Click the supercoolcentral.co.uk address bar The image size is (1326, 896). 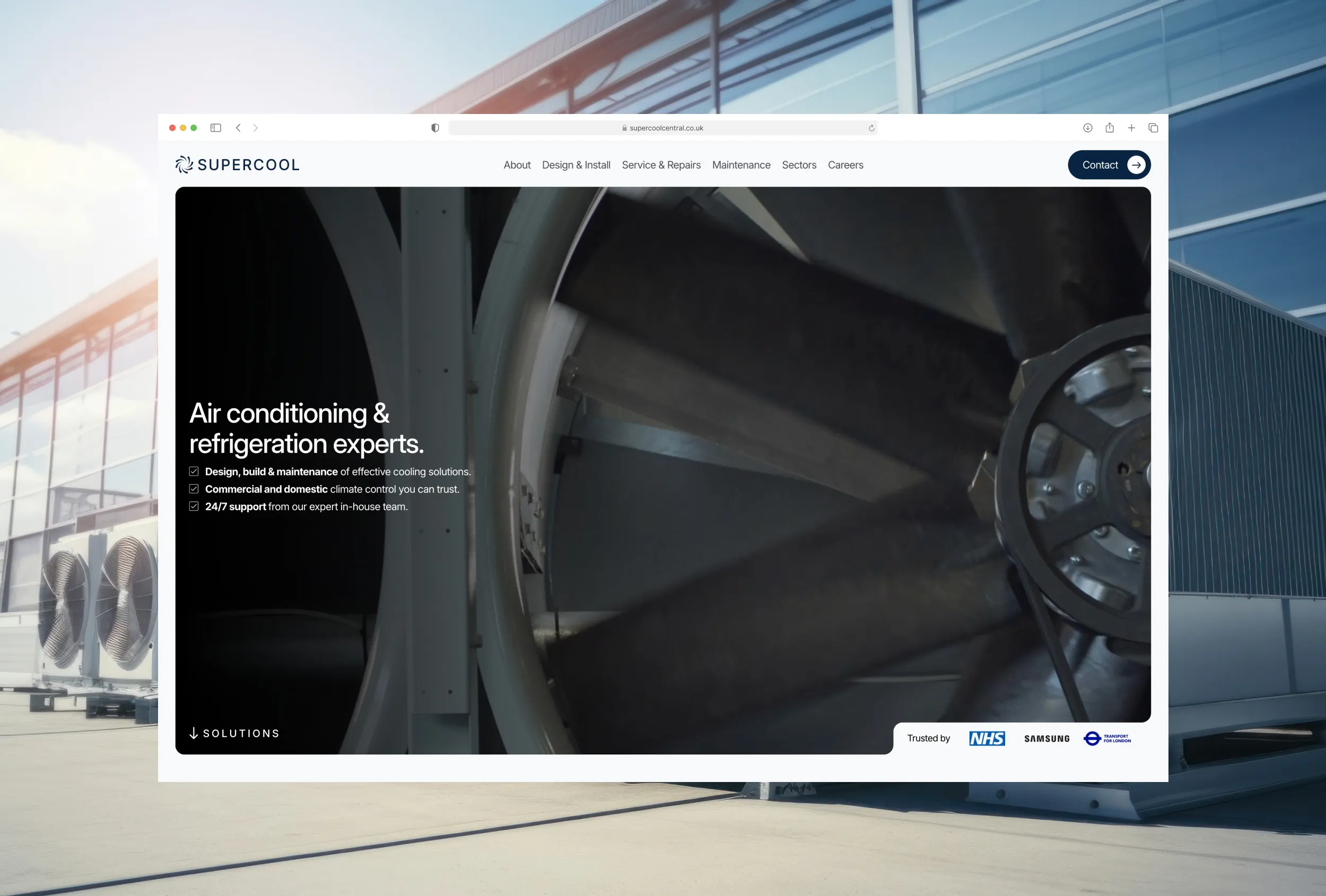click(662, 128)
